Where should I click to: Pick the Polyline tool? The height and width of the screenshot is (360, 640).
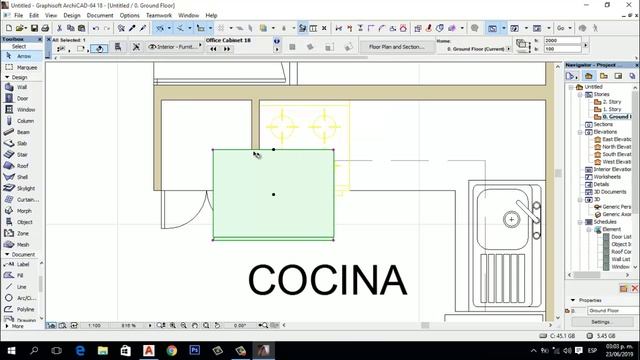(x=19, y=309)
